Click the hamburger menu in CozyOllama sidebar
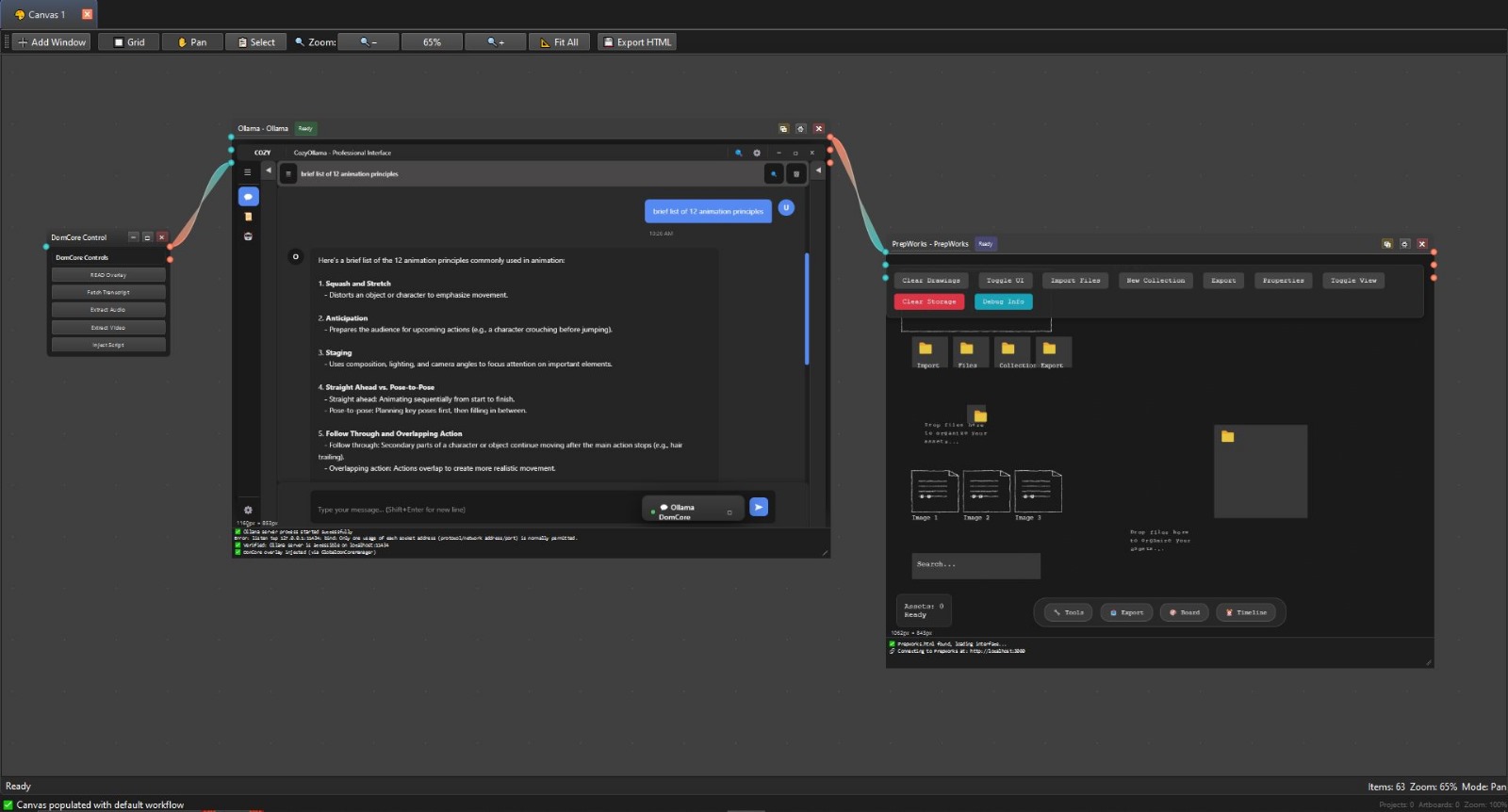Screen dimensions: 1508x812 click(x=248, y=172)
